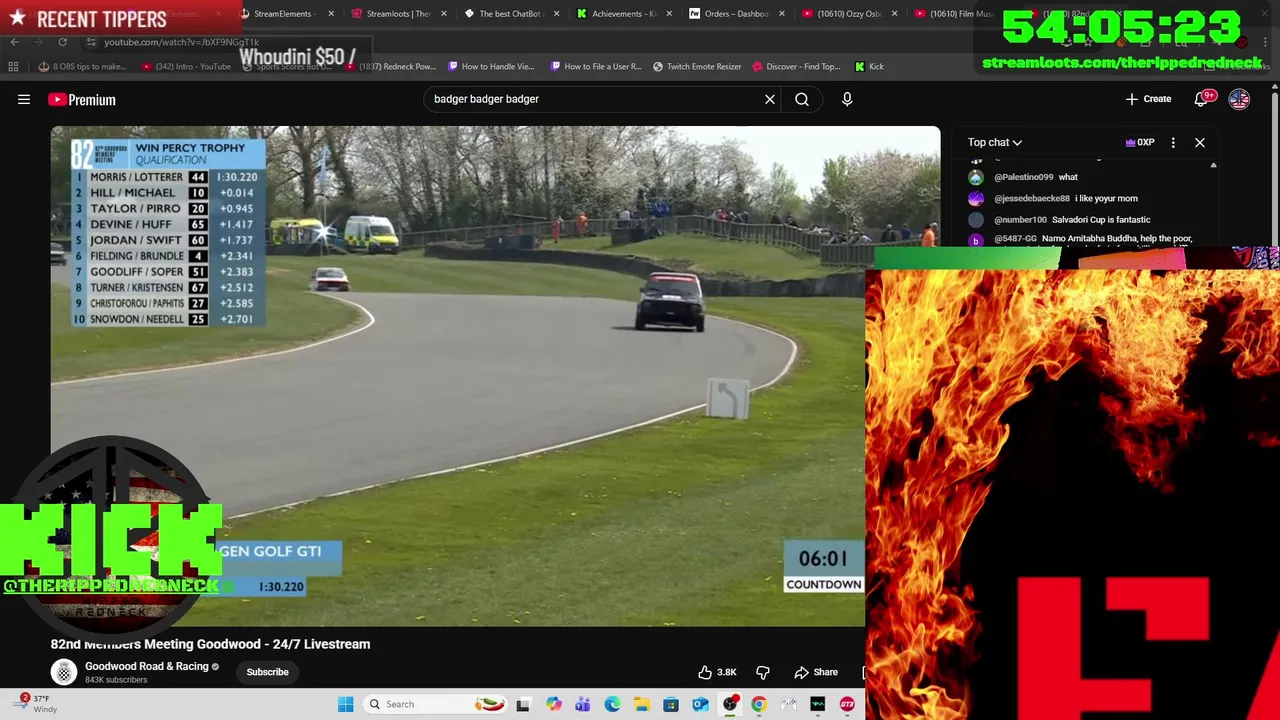The width and height of the screenshot is (1280, 720).
Task: Run search with the magnifier button
Action: pos(802,99)
